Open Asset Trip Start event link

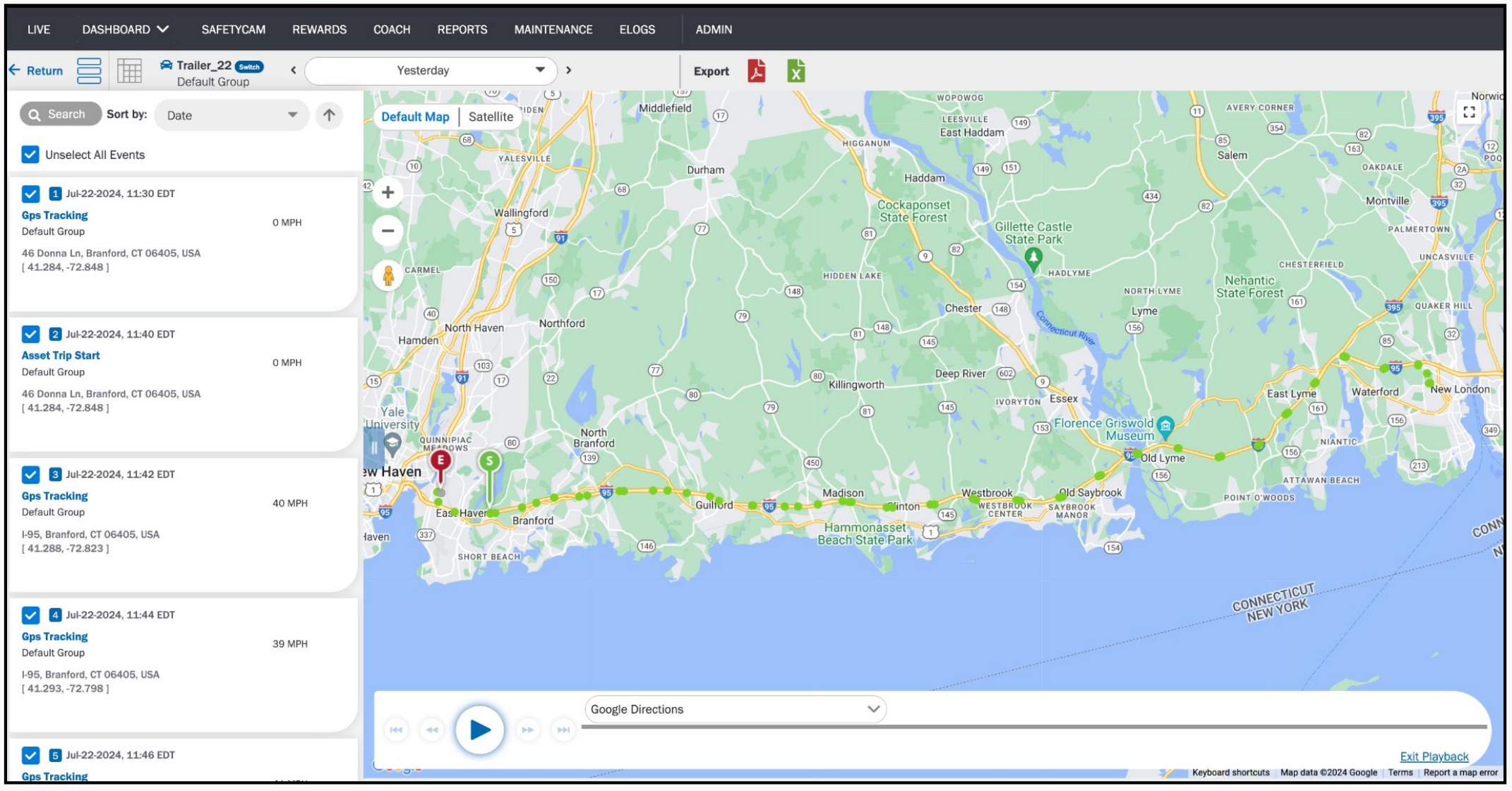point(61,355)
